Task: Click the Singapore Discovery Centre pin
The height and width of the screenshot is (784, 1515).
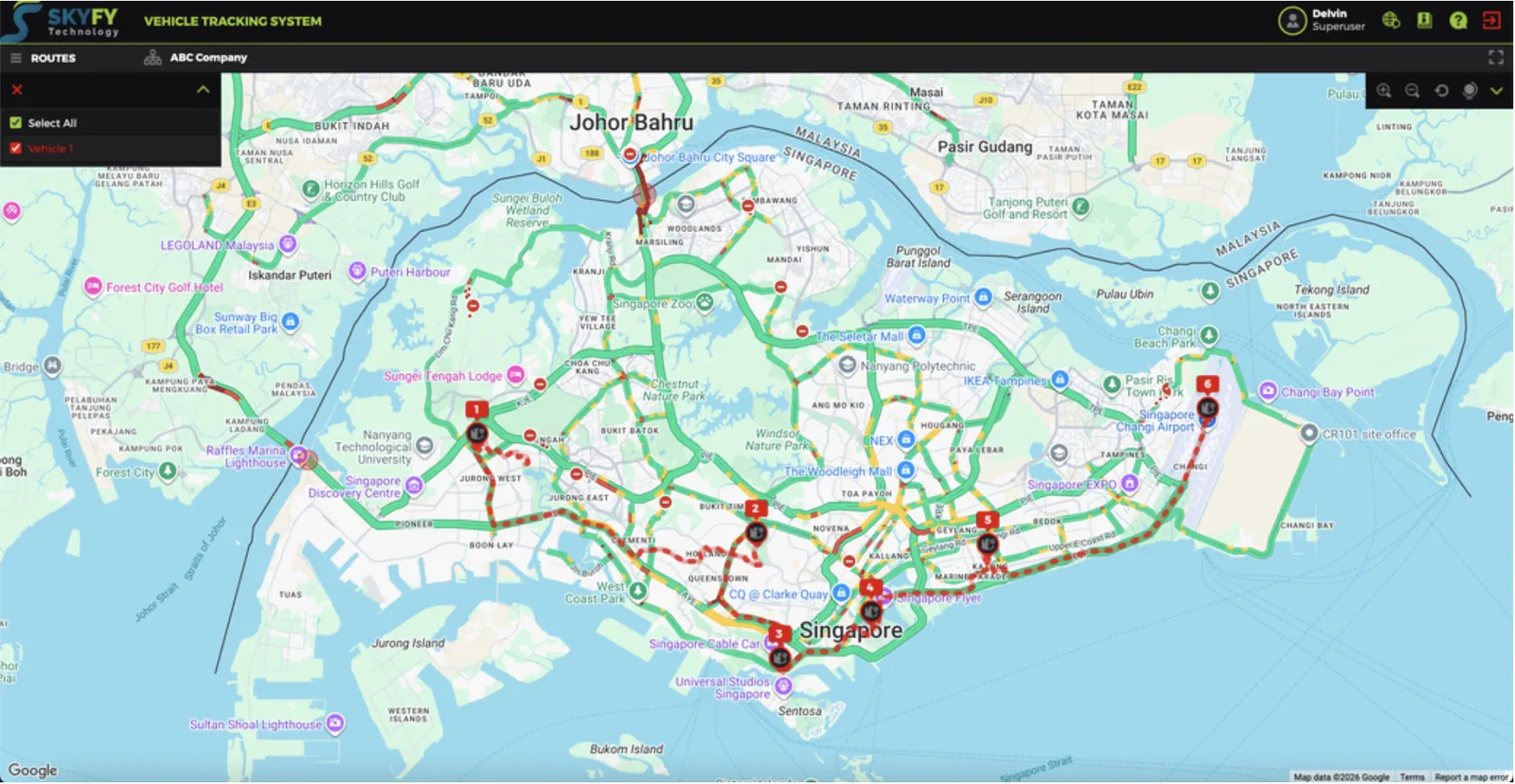Action: click(414, 486)
